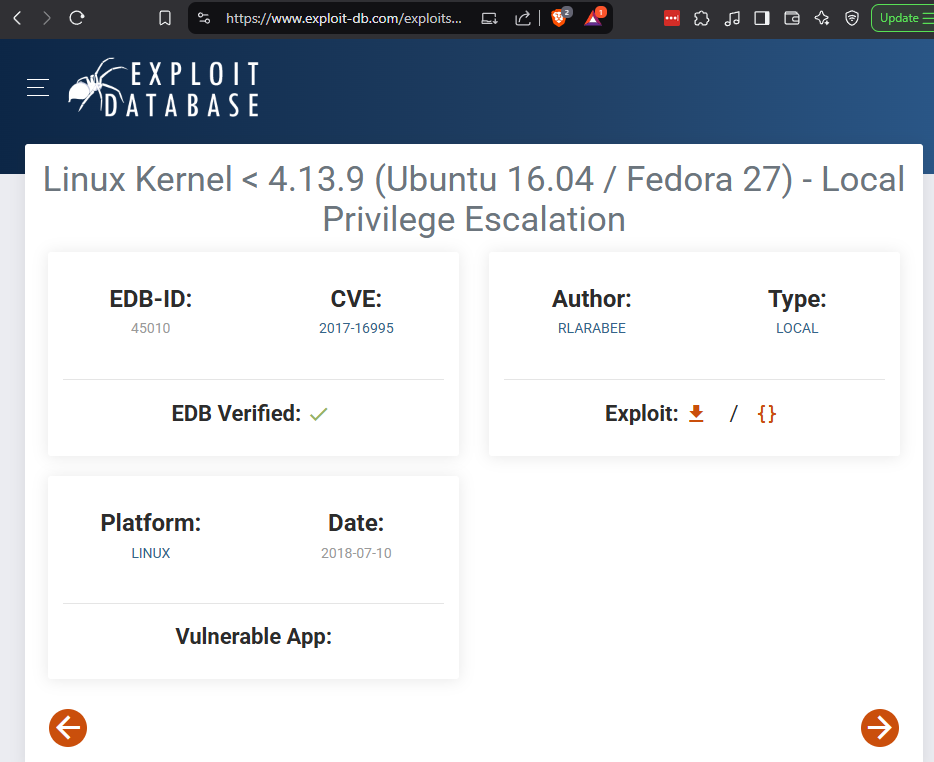Toggle the browser sidebar panel
Viewport: 934px width, 762px height.
pyautogui.click(x=761, y=18)
